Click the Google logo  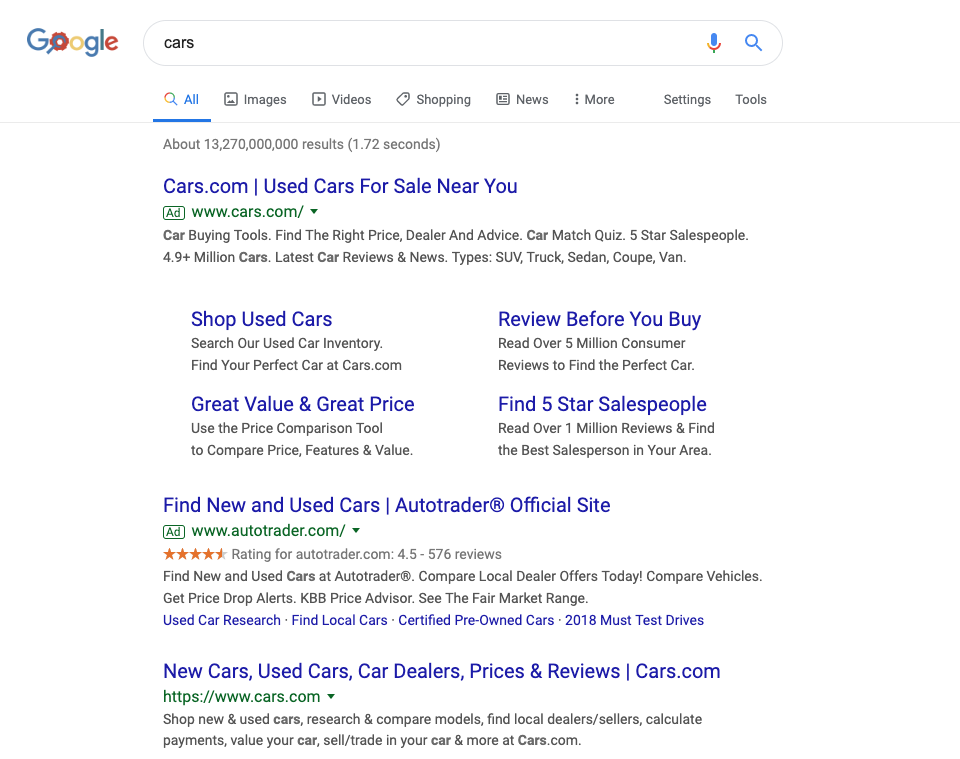72,42
